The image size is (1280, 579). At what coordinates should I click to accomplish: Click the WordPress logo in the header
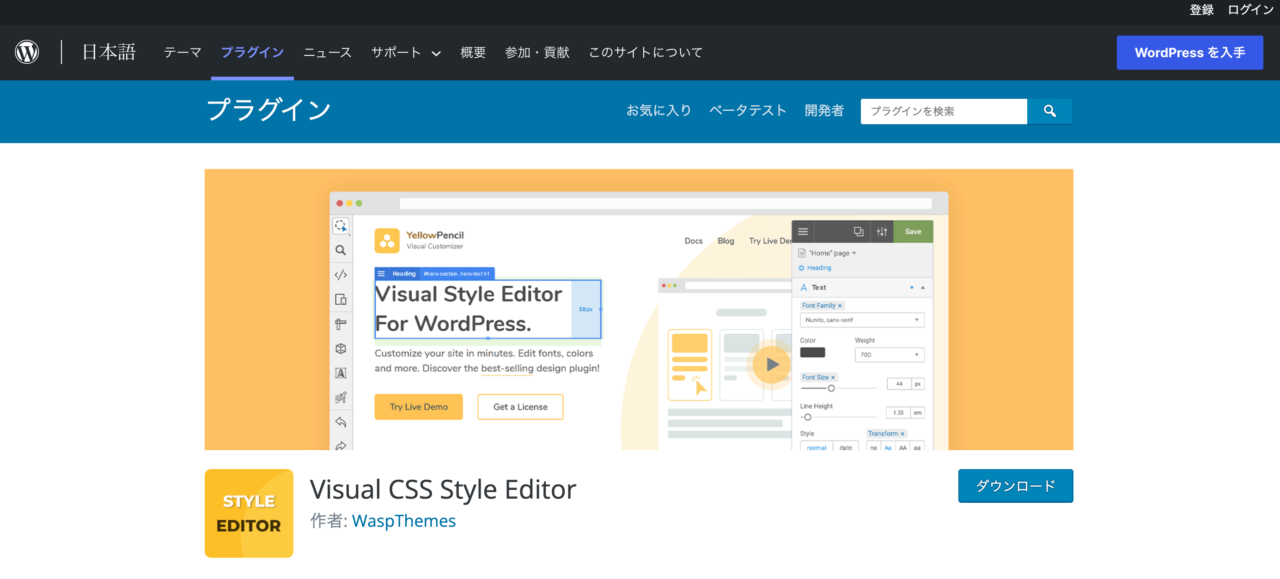point(26,51)
